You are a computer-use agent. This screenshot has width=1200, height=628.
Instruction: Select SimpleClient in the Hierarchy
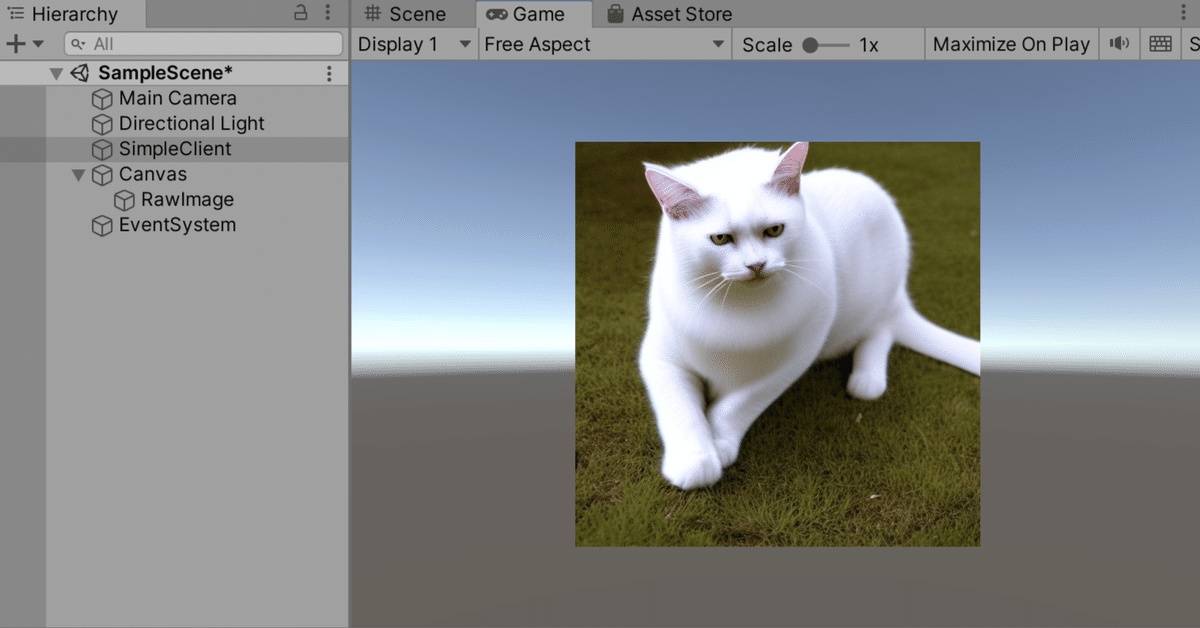coord(175,148)
